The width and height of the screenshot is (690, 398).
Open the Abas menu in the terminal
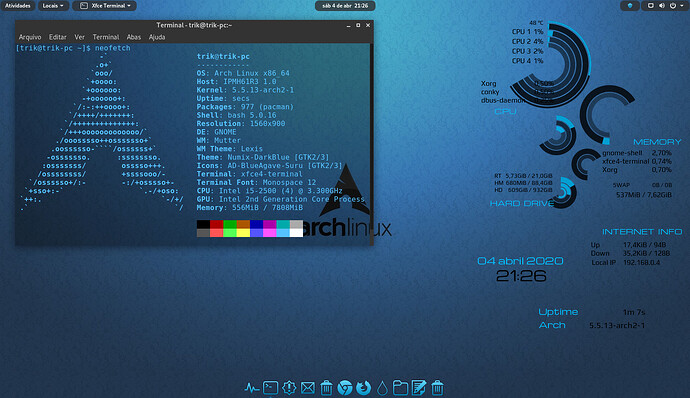pyautogui.click(x=134, y=37)
